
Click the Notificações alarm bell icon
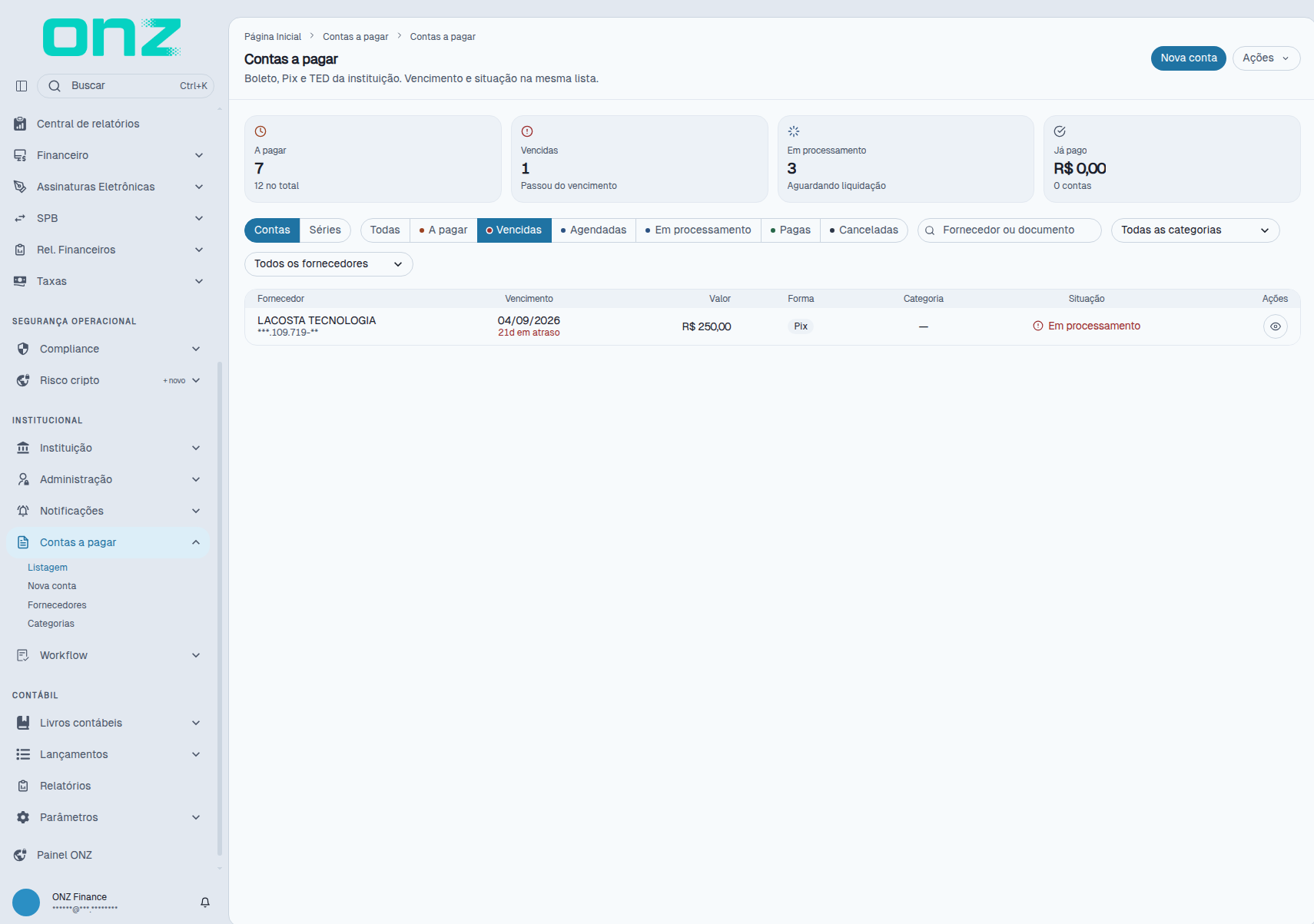pos(23,511)
